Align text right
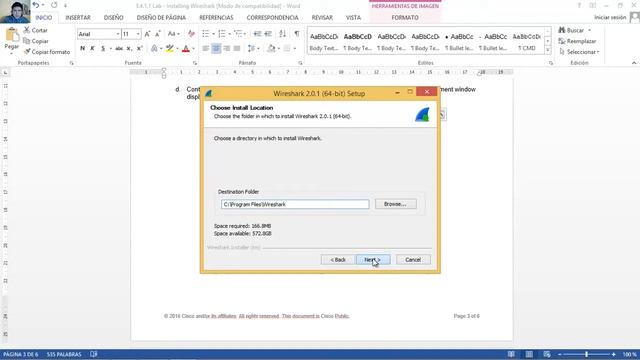 [x=227, y=49]
